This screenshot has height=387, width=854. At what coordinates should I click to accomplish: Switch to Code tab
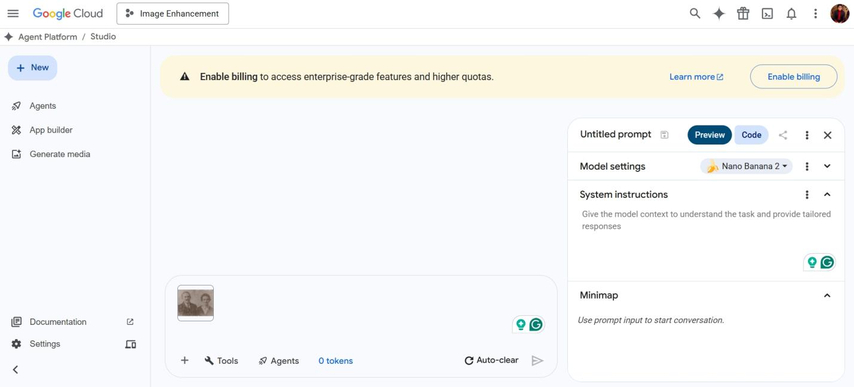[x=751, y=135]
